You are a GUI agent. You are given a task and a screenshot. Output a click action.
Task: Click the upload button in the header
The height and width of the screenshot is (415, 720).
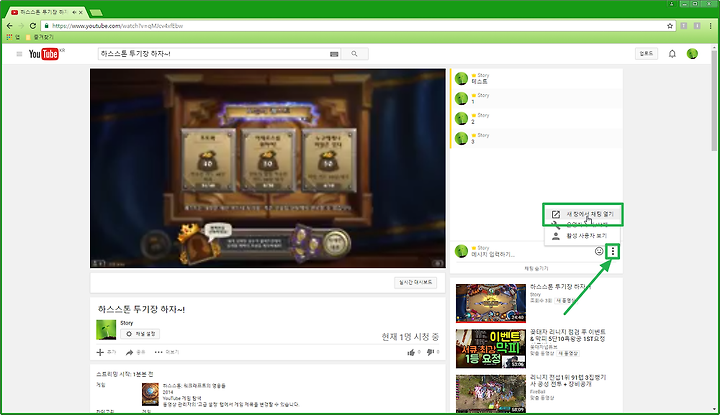pos(646,54)
